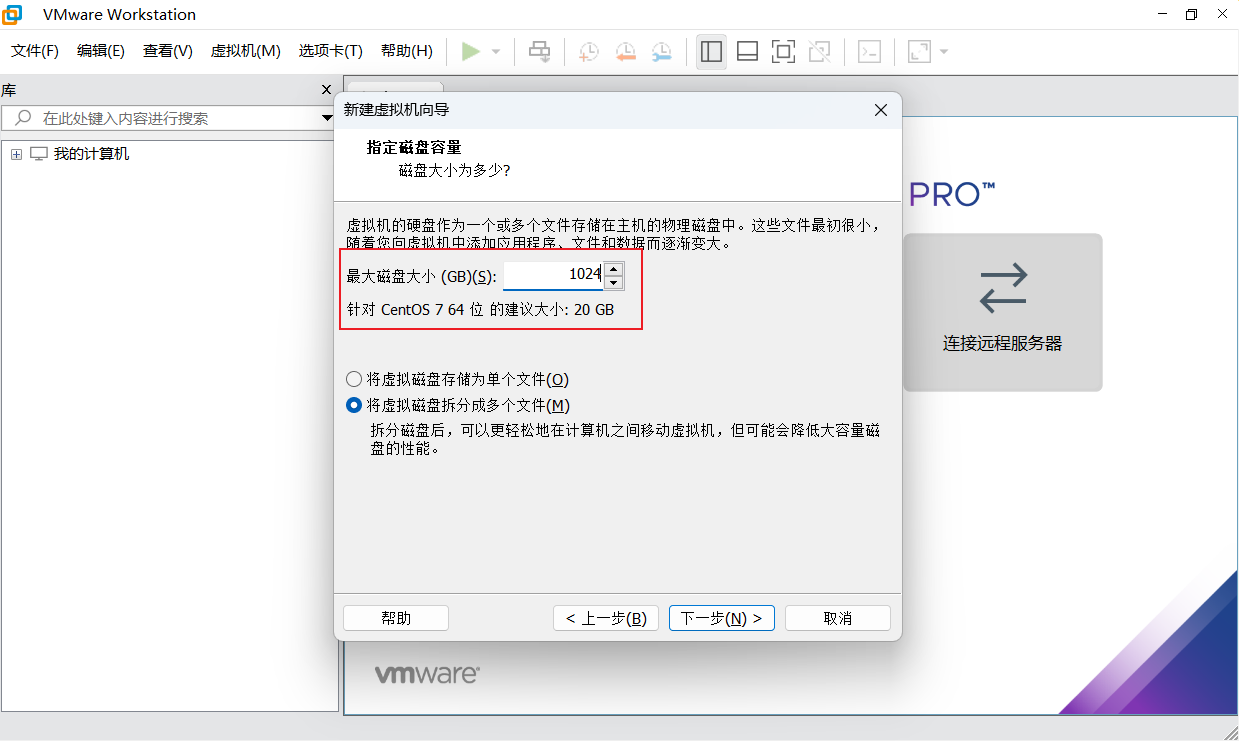Click the library search input field
The height and width of the screenshot is (741, 1239).
tap(168, 118)
